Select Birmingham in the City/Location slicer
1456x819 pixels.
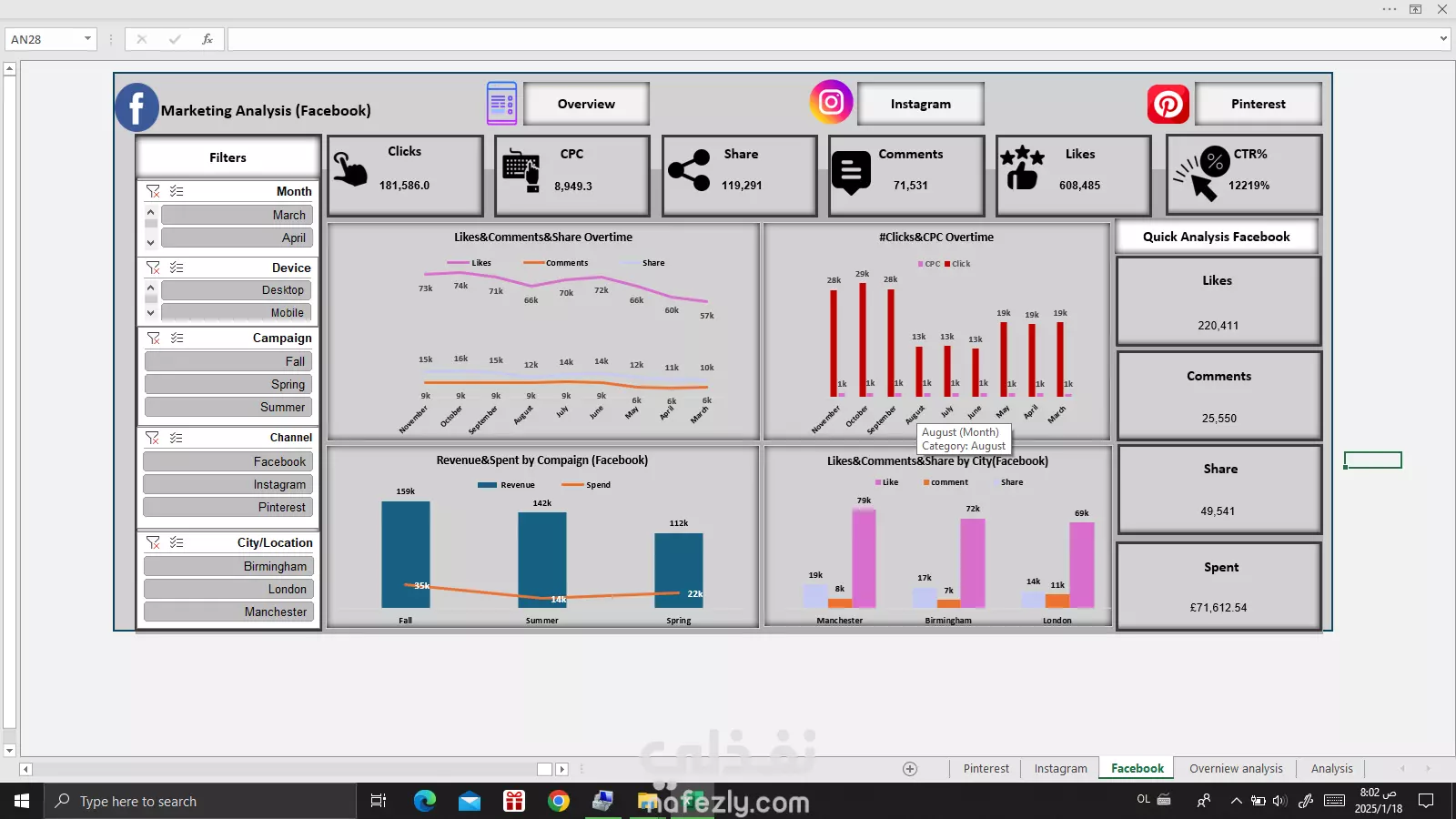(228, 566)
